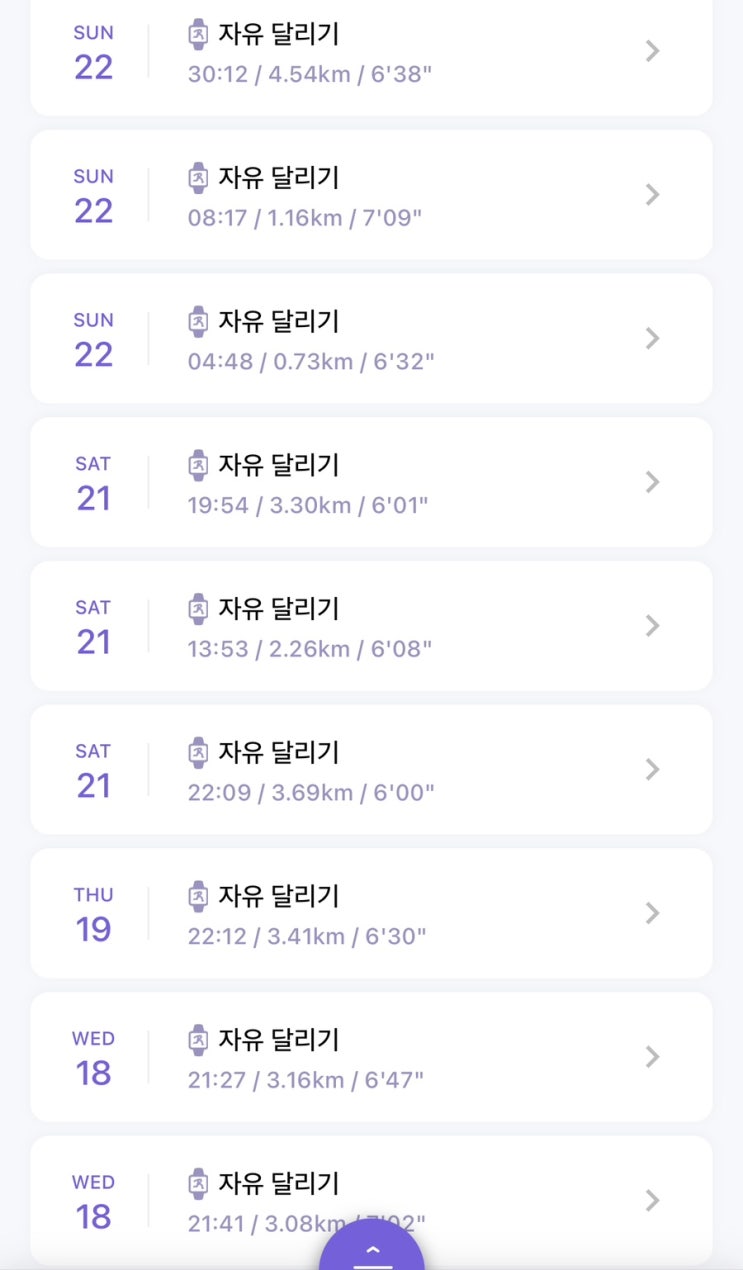Open the 21:27 / 3.16km Wednesday record
Screen dimensions: 743x1270
tap(371, 1057)
